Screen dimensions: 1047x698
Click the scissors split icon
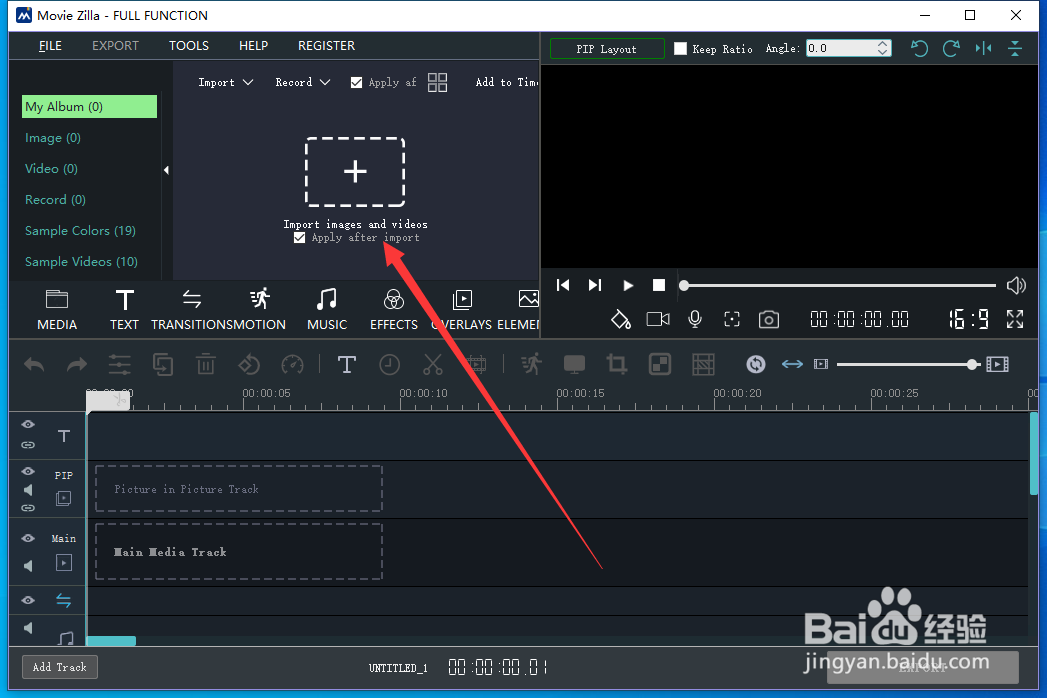coord(433,365)
